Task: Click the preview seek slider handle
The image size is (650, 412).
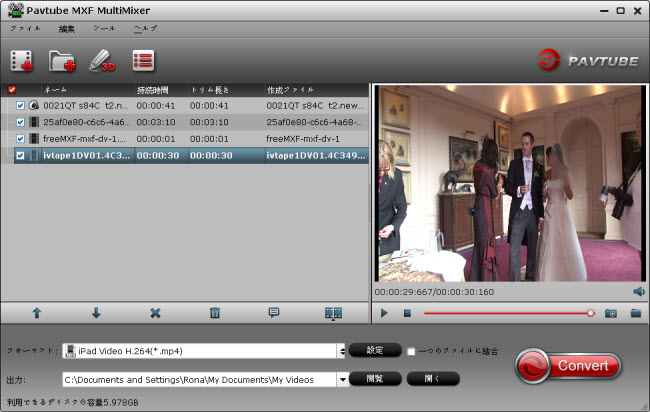Action: pyautogui.click(x=591, y=313)
